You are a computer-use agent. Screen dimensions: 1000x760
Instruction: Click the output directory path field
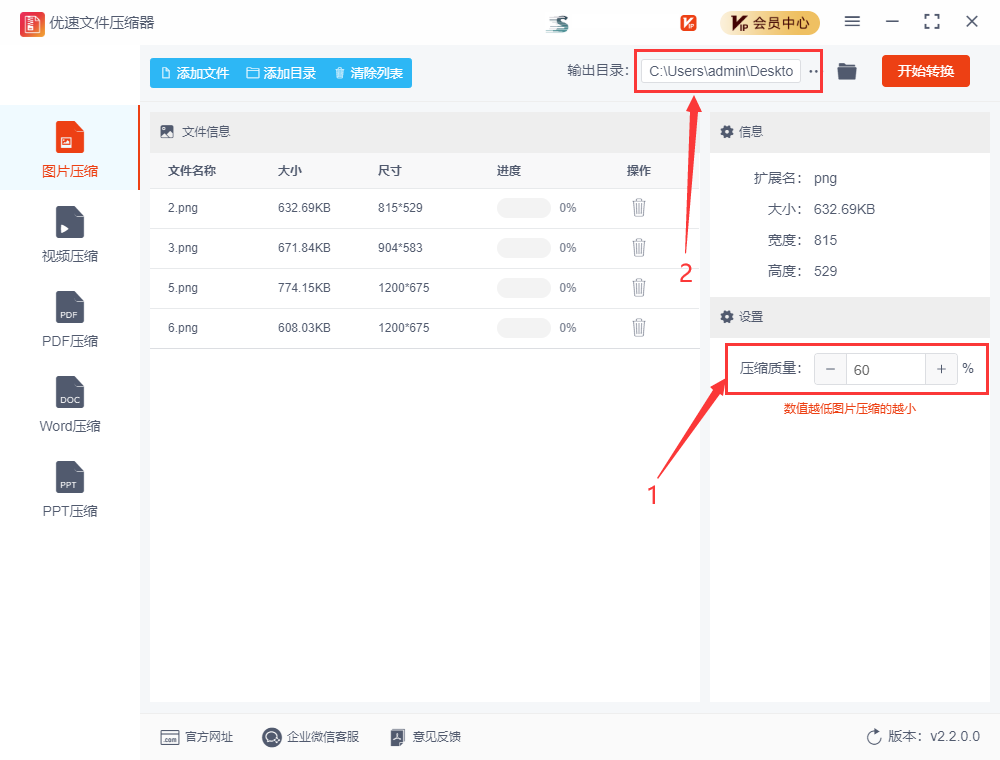click(720, 71)
